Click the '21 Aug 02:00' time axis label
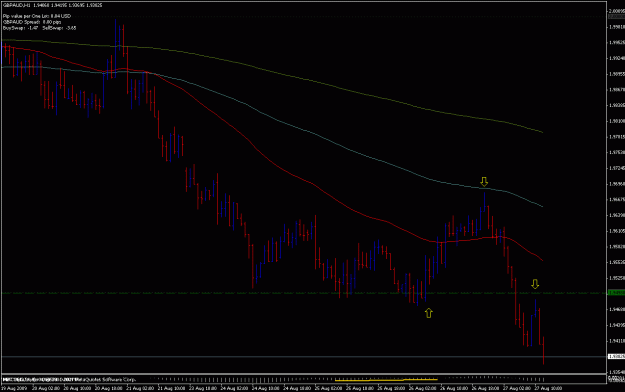The width and height of the screenshot is (625, 392). point(141,388)
